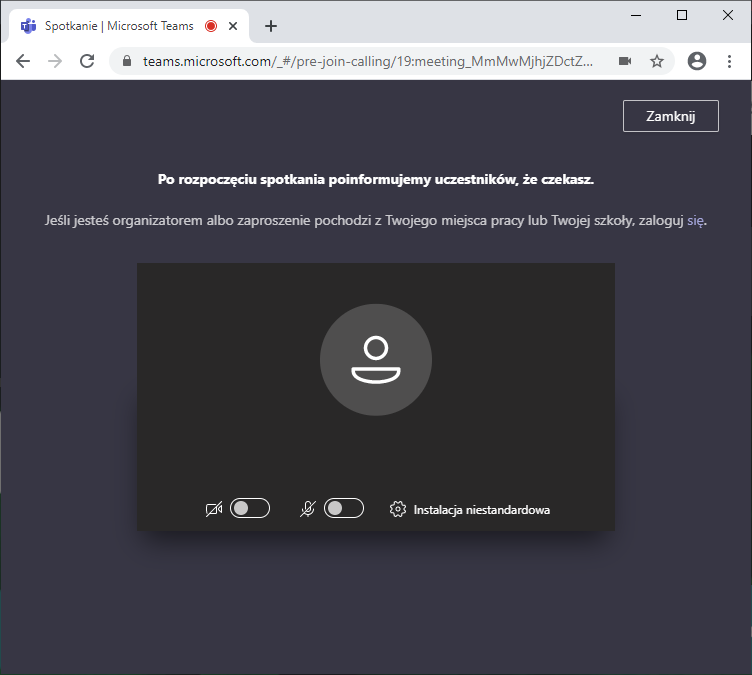Select Spotkanie | Microsoft Teams tab
The width and height of the screenshot is (752, 675).
[129, 26]
